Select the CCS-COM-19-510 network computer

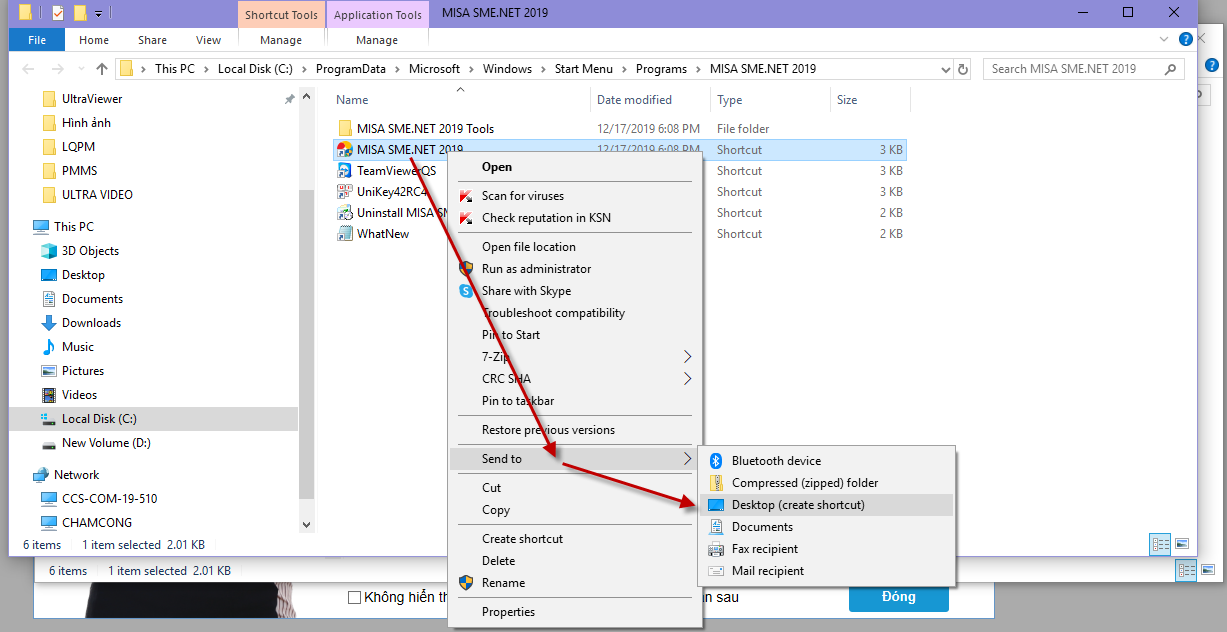[109, 499]
